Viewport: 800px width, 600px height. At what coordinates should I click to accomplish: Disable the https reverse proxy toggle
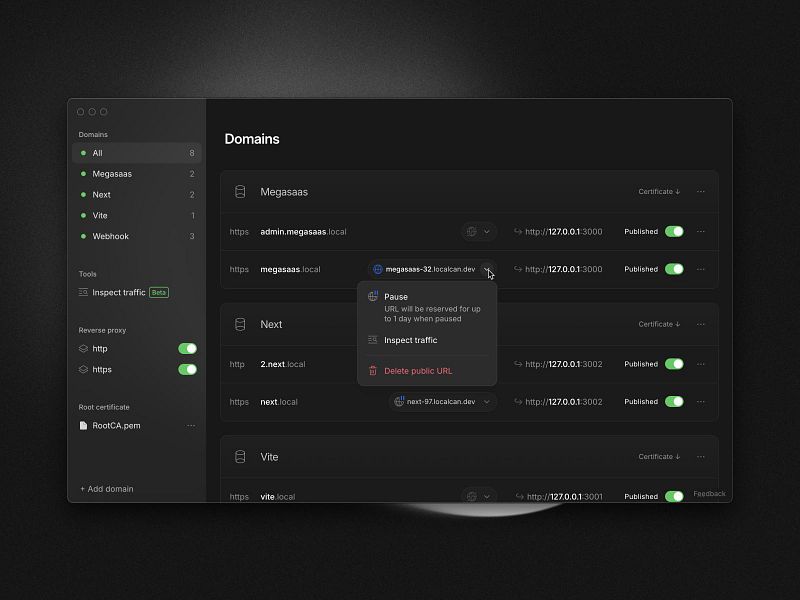[x=190, y=369]
